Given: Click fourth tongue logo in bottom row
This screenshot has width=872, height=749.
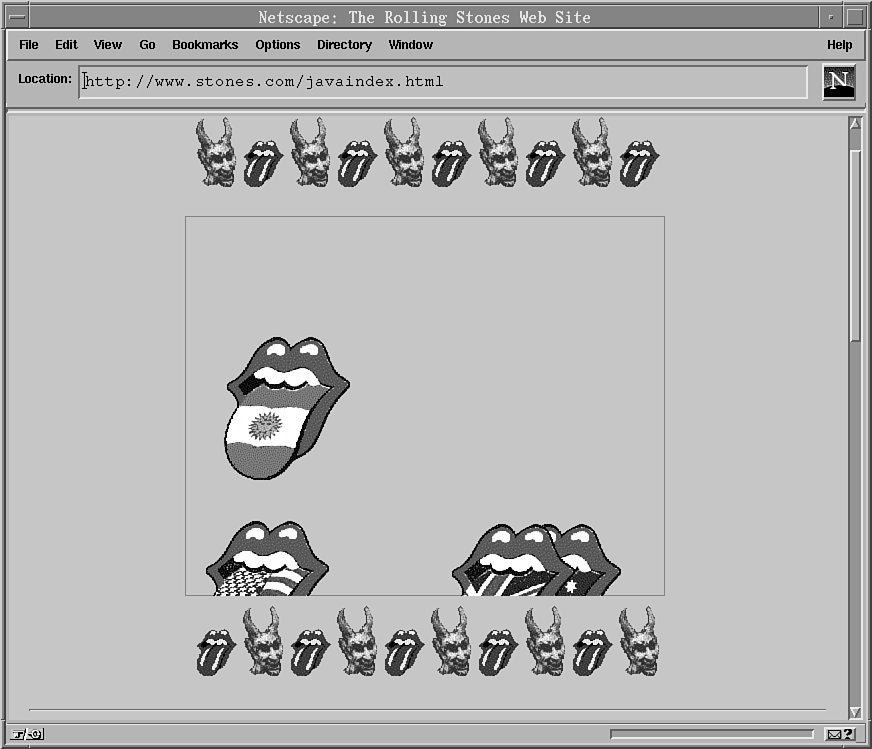Looking at the screenshot, I should point(498,652).
